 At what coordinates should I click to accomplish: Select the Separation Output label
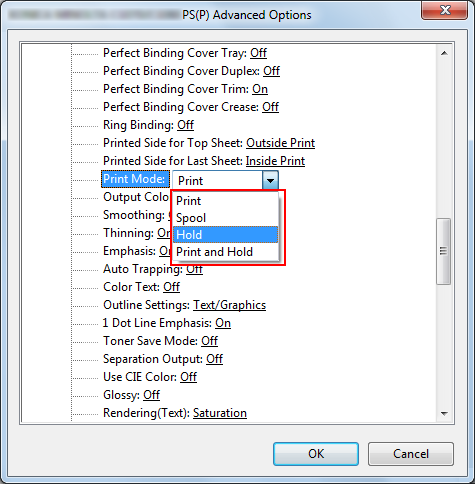click(x=153, y=359)
